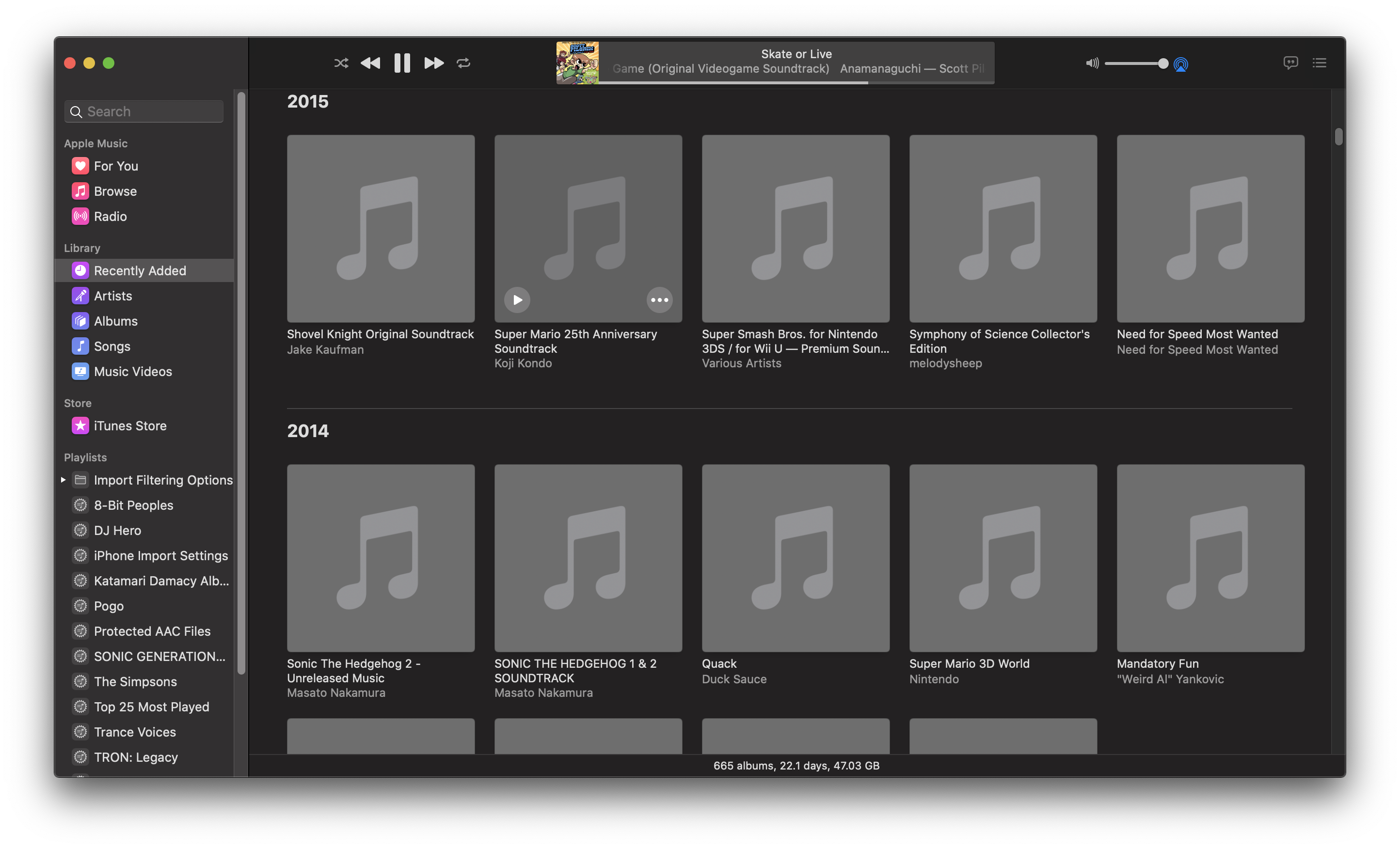Screen dimensions: 1400x849
Task: Select the Top 25 Most Played playlist
Action: point(151,707)
